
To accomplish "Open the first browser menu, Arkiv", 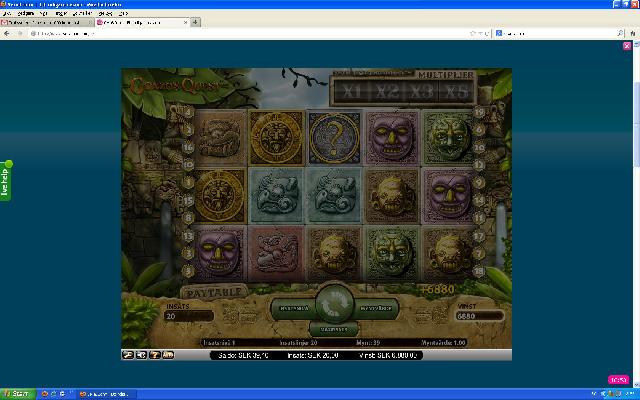I will coord(7,13).
